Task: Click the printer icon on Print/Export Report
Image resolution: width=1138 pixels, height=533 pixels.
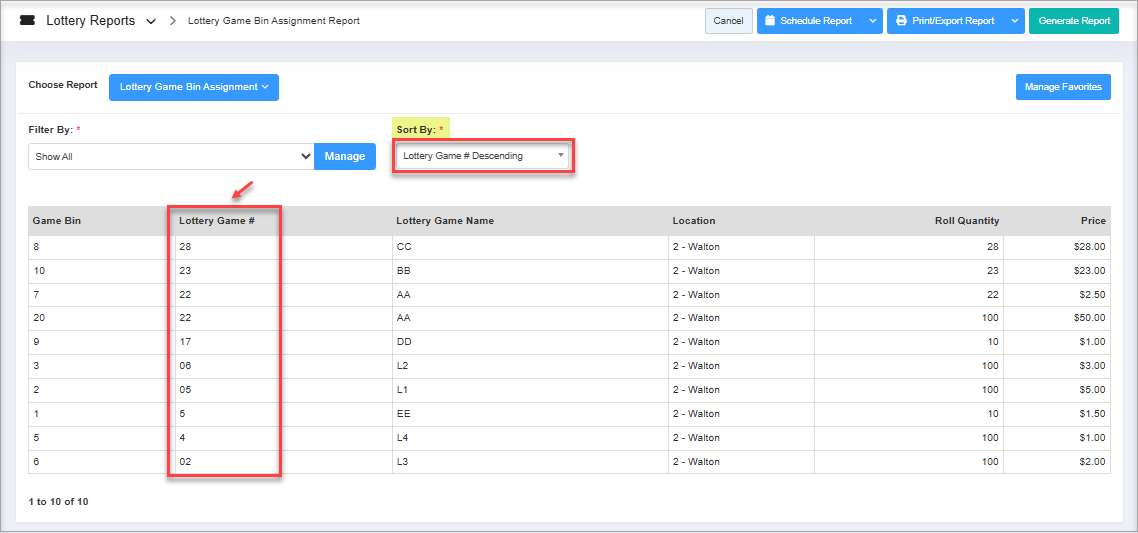Action: pos(901,21)
